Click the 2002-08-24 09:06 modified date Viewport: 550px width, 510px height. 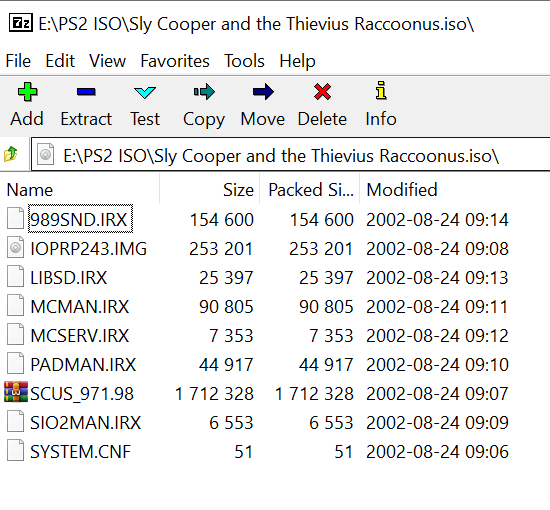(437, 452)
